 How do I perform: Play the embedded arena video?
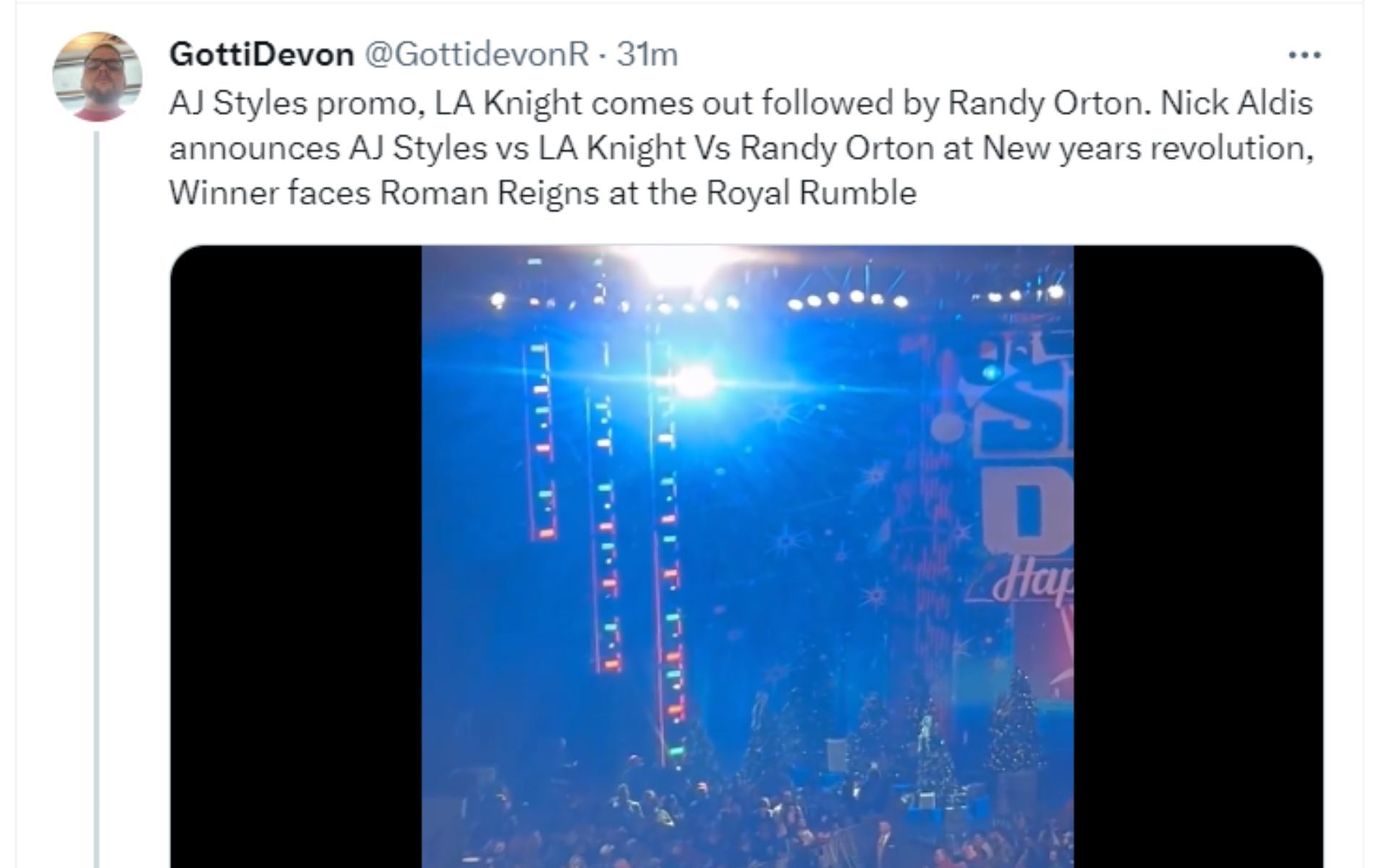(747, 556)
